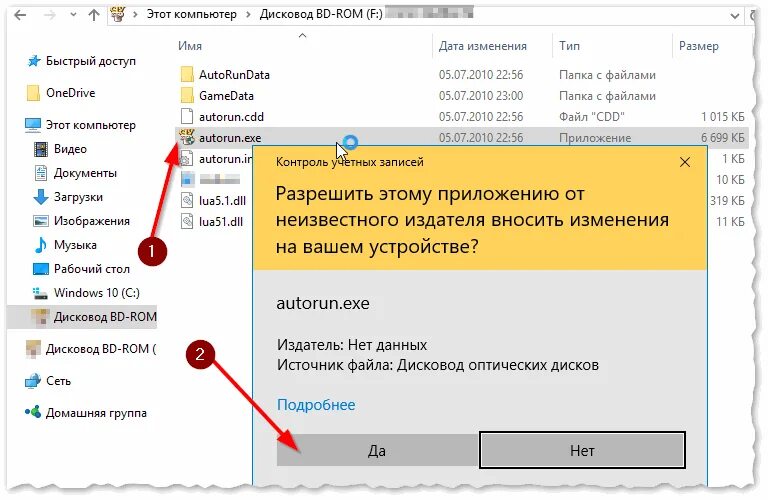This screenshot has width=768, height=500.
Task: Select the GameData folder
Action: 226,95
